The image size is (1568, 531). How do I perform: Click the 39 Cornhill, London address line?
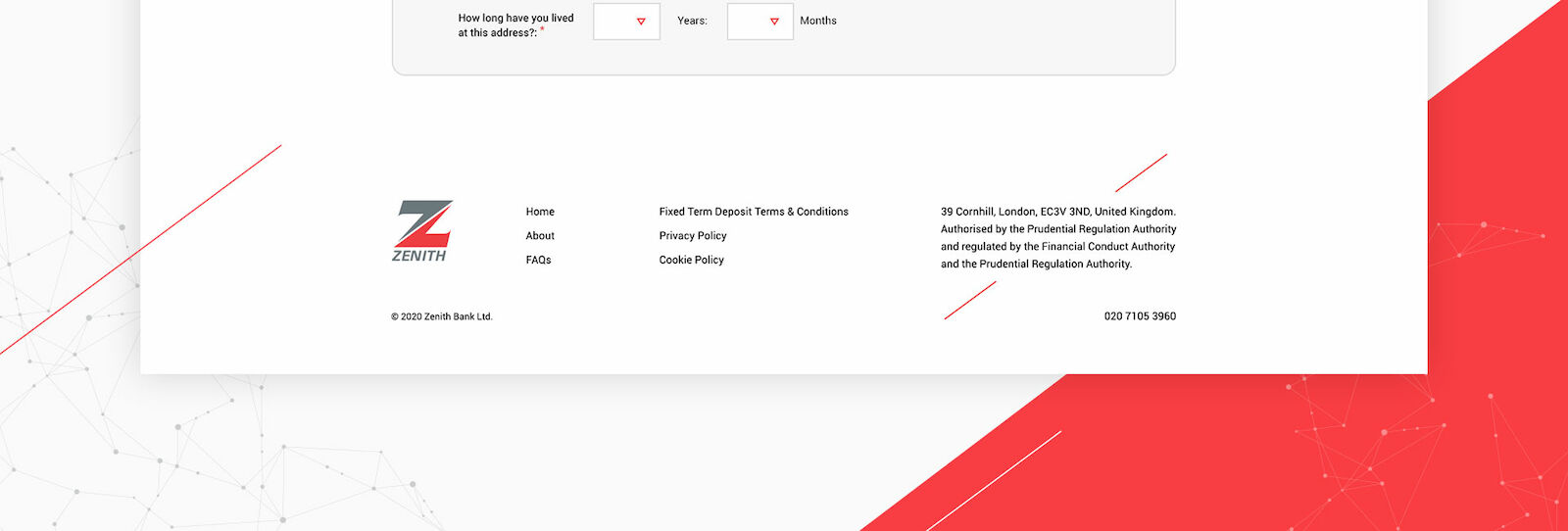(x=1057, y=212)
